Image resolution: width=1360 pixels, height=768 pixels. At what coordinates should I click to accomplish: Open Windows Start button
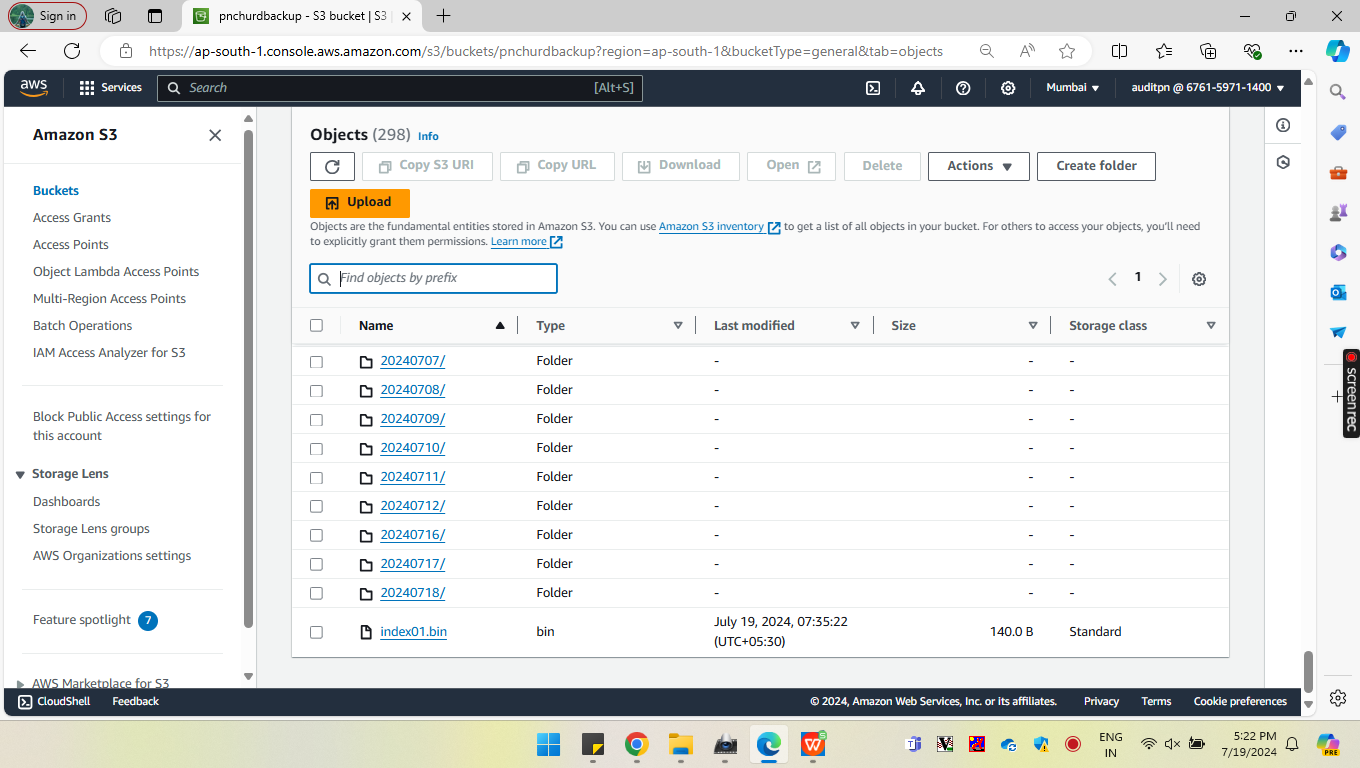548,744
